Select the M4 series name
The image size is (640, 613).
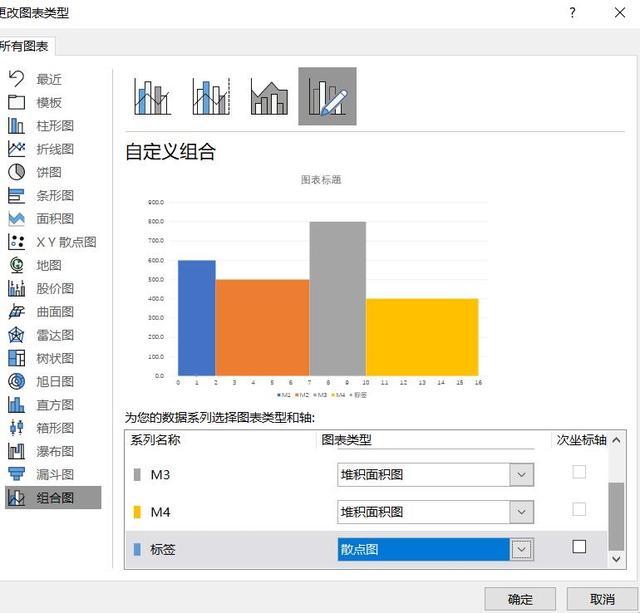tap(160, 512)
